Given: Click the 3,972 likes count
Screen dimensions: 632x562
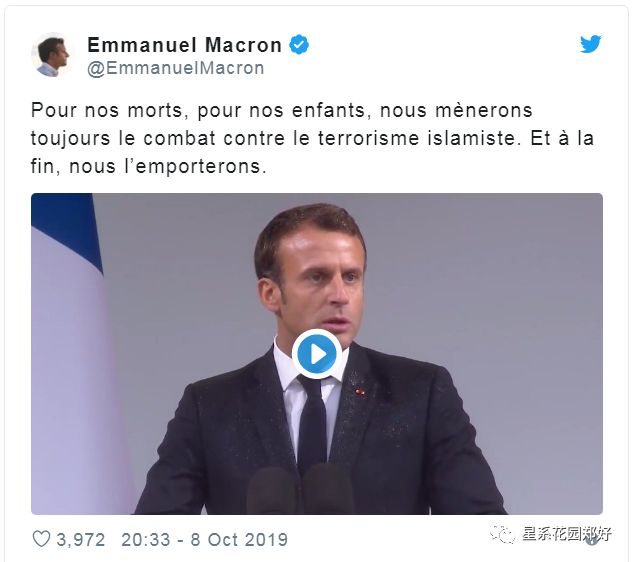Looking at the screenshot, I should pyautogui.click(x=81, y=539).
